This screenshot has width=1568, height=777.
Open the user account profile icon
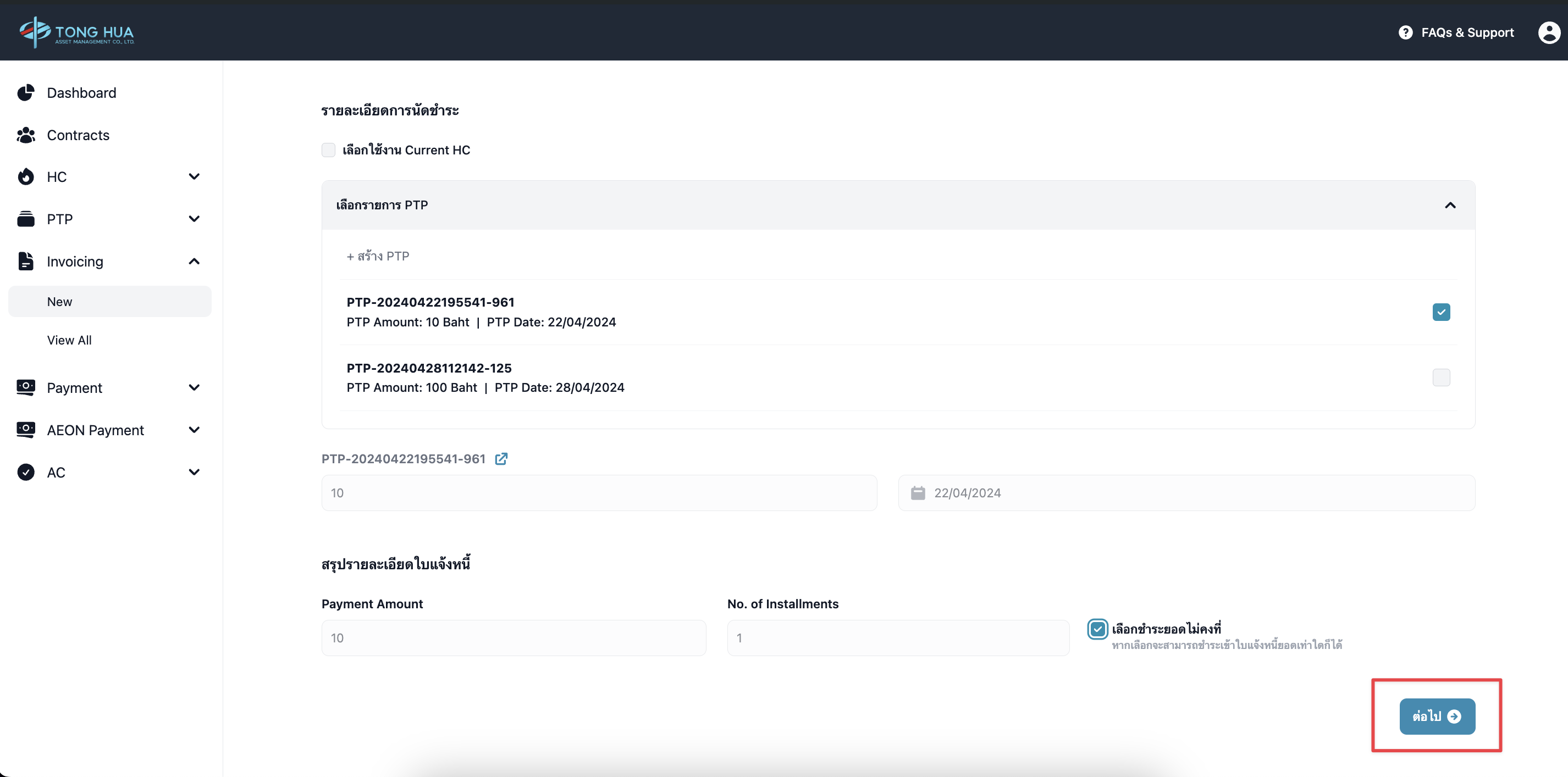pyautogui.click(x=1549, y=32)
